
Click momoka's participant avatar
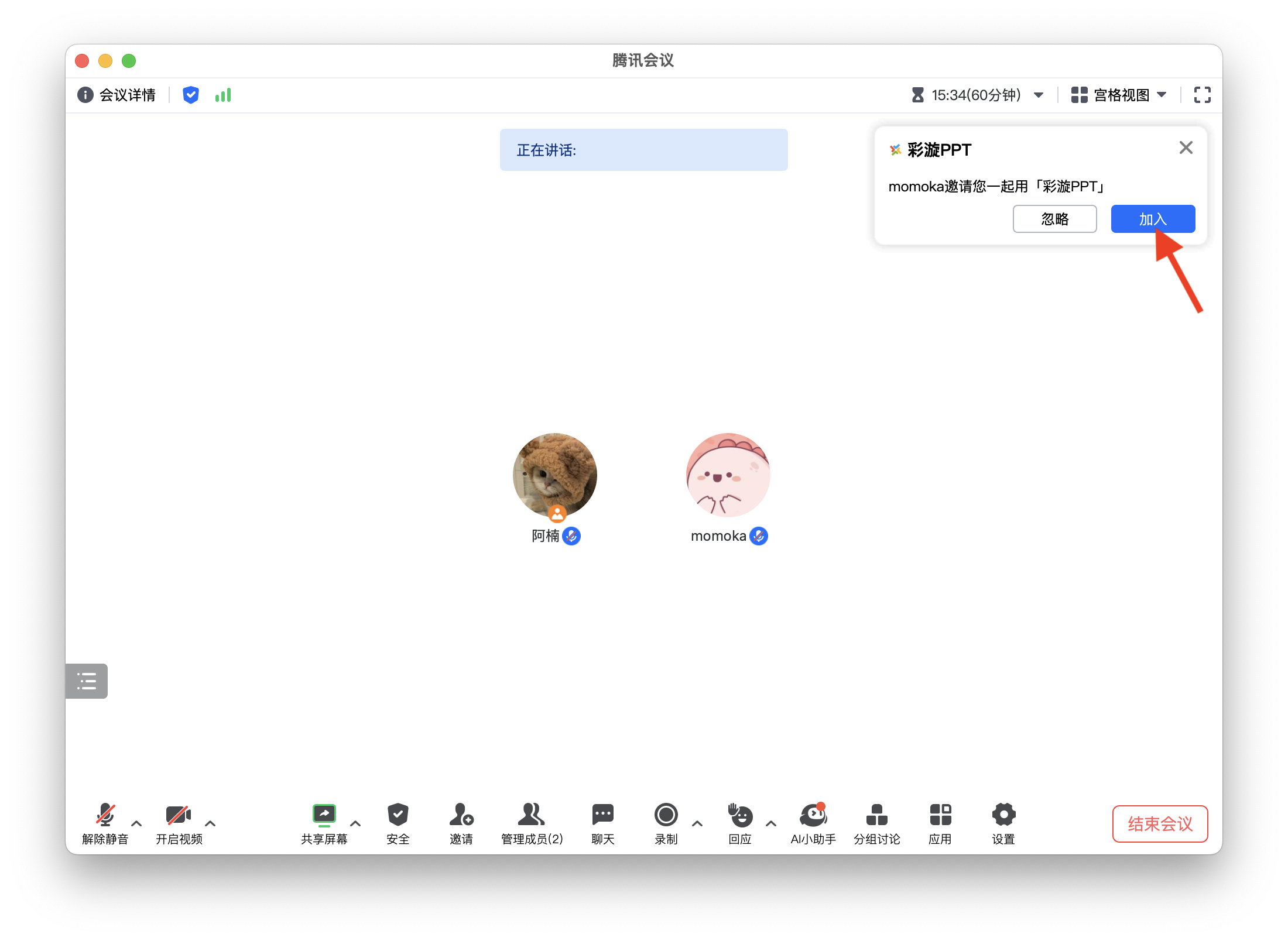click(728, 475)
